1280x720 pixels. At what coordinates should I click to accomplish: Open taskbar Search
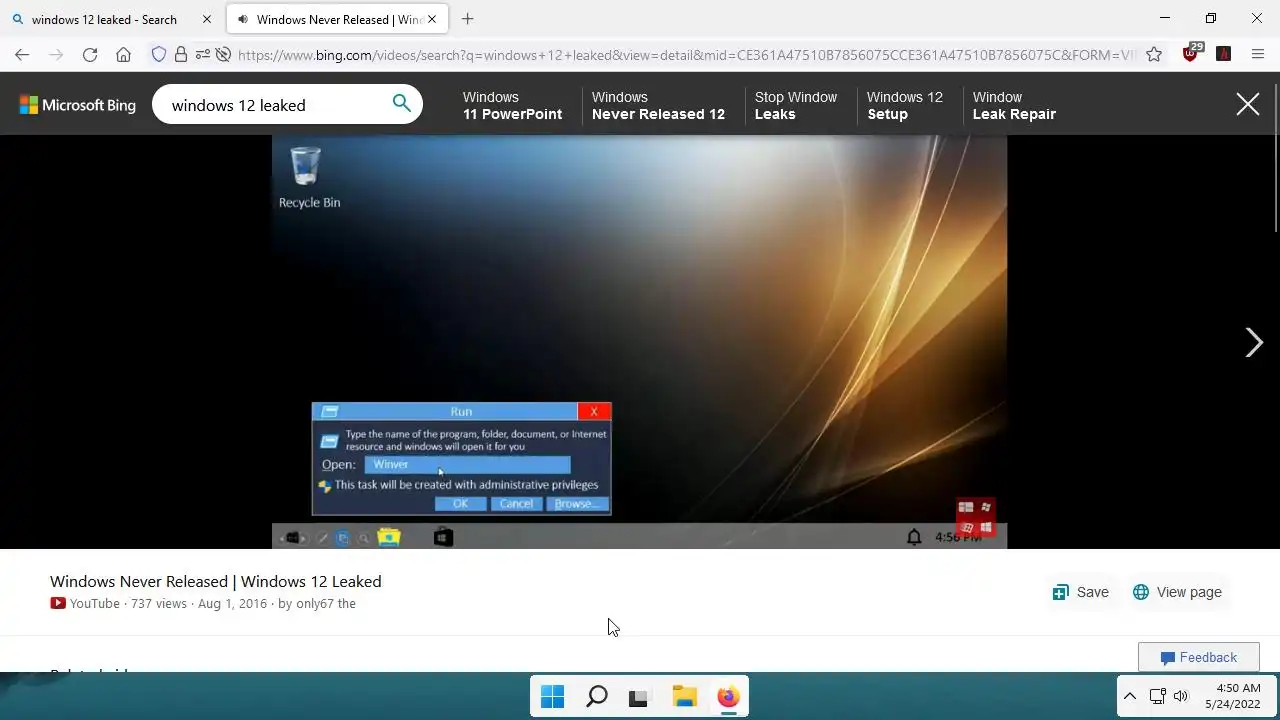(x=596, y=697)
